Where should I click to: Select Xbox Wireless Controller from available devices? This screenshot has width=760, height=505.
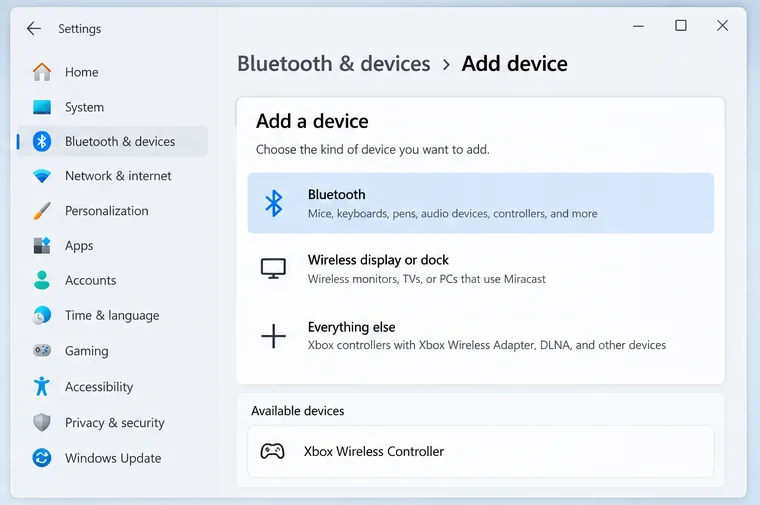[x=481, y=451]
